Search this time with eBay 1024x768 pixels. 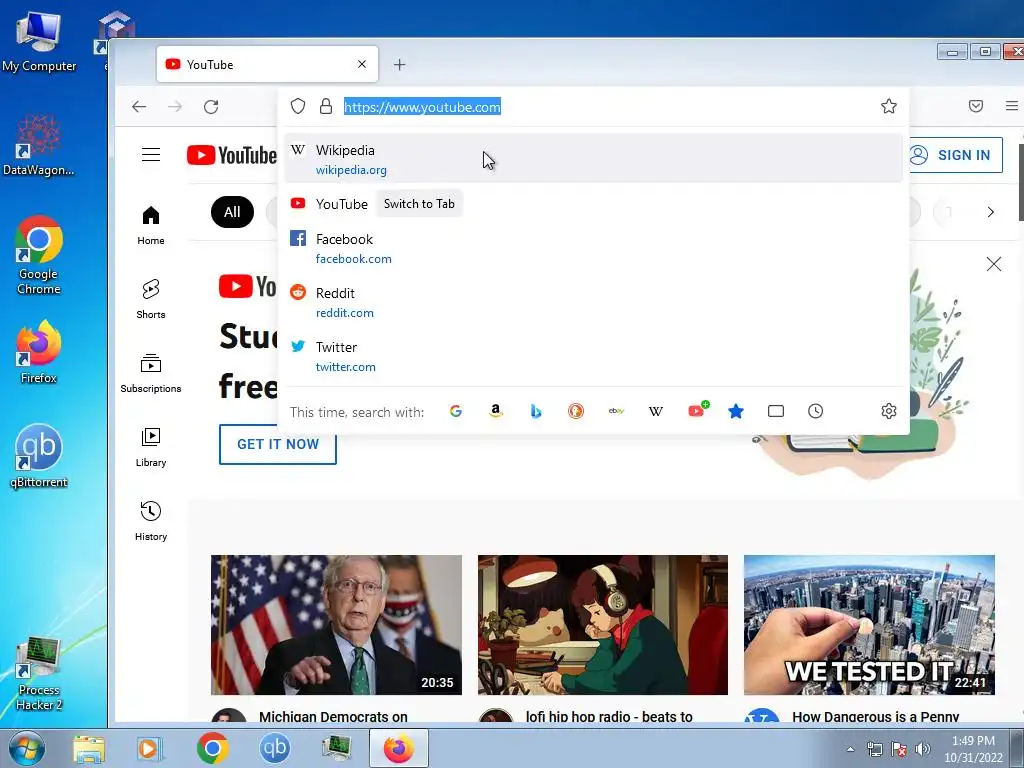616,411
